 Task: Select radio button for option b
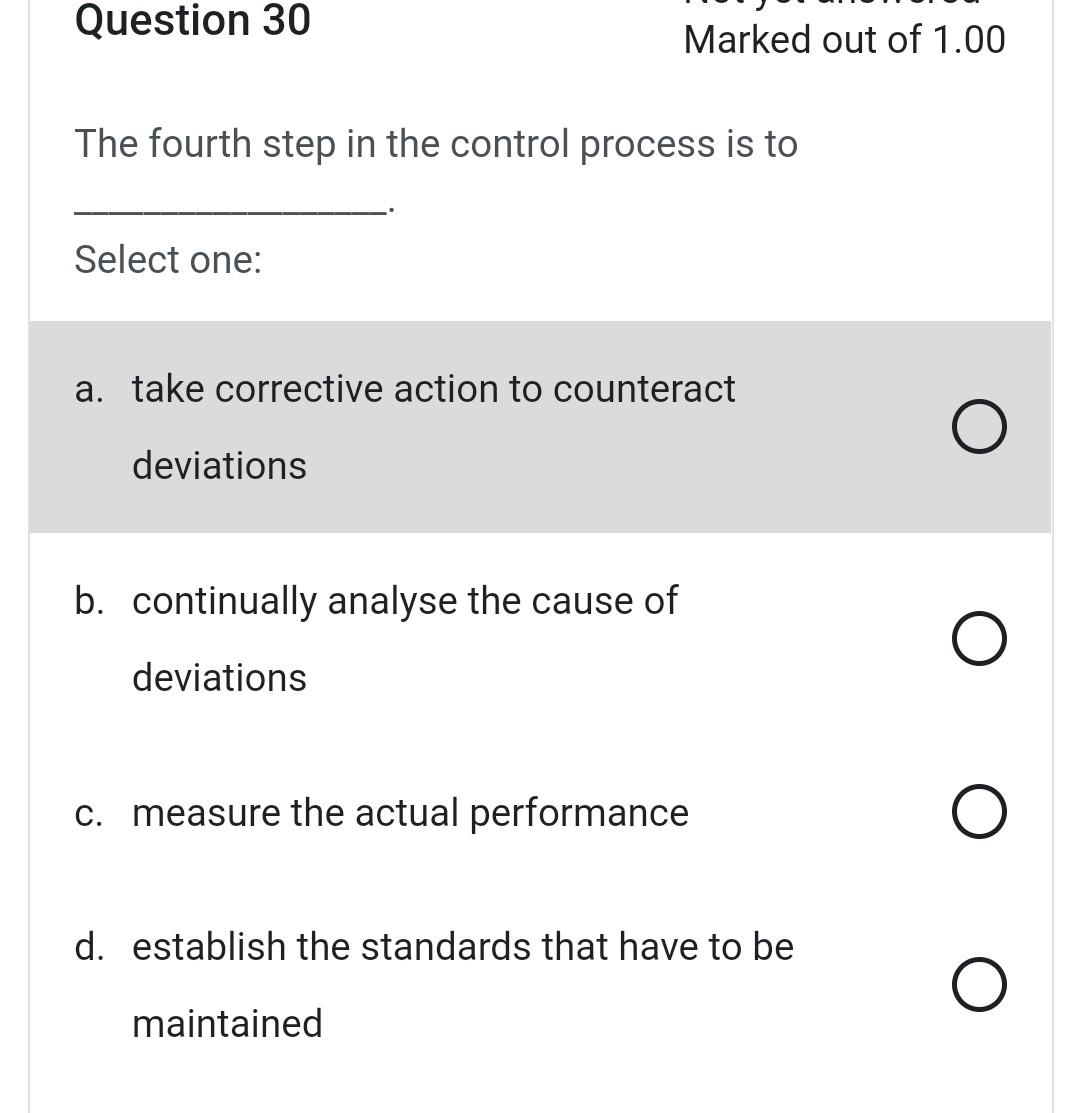(979, 638)
